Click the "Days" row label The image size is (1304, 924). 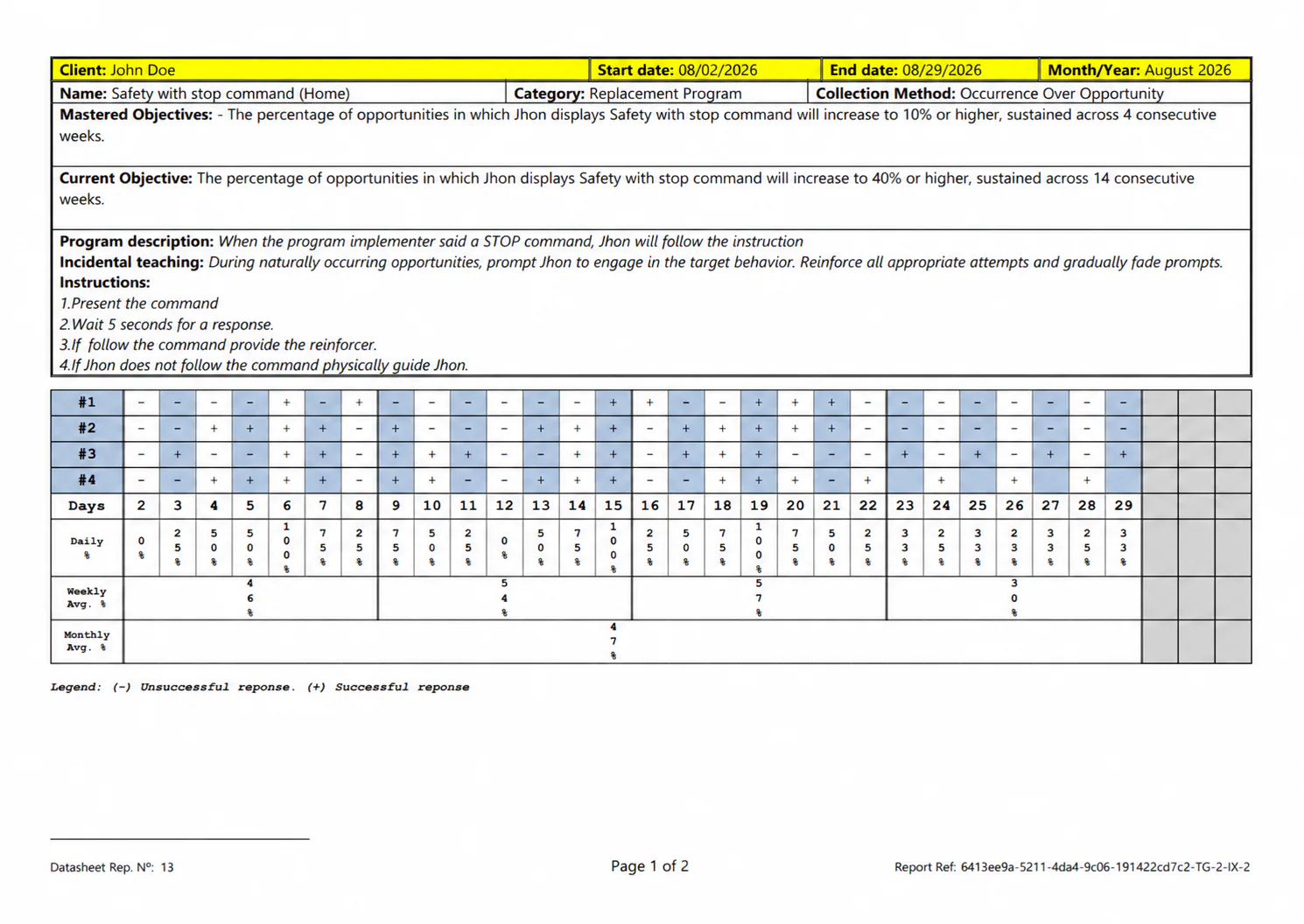(87, 506)
